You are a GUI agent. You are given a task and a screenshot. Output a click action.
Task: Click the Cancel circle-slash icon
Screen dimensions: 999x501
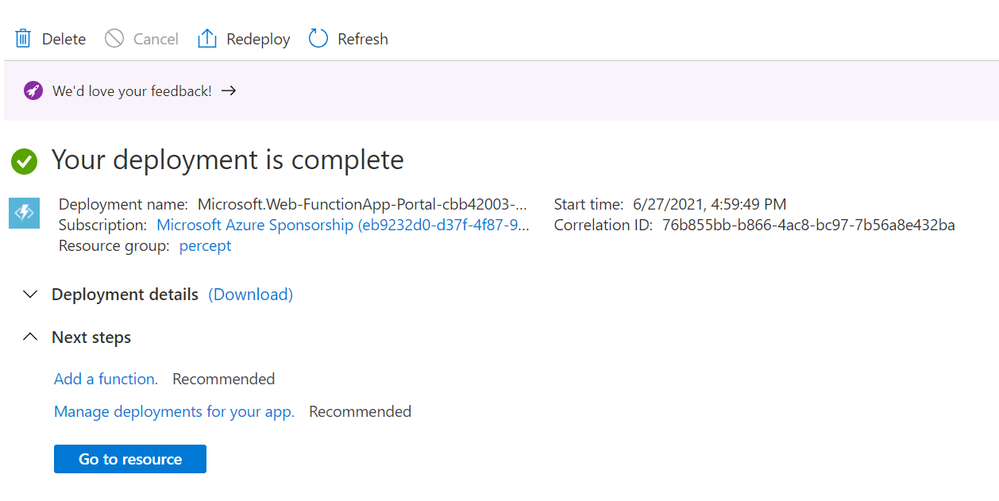tap(114, 38)
